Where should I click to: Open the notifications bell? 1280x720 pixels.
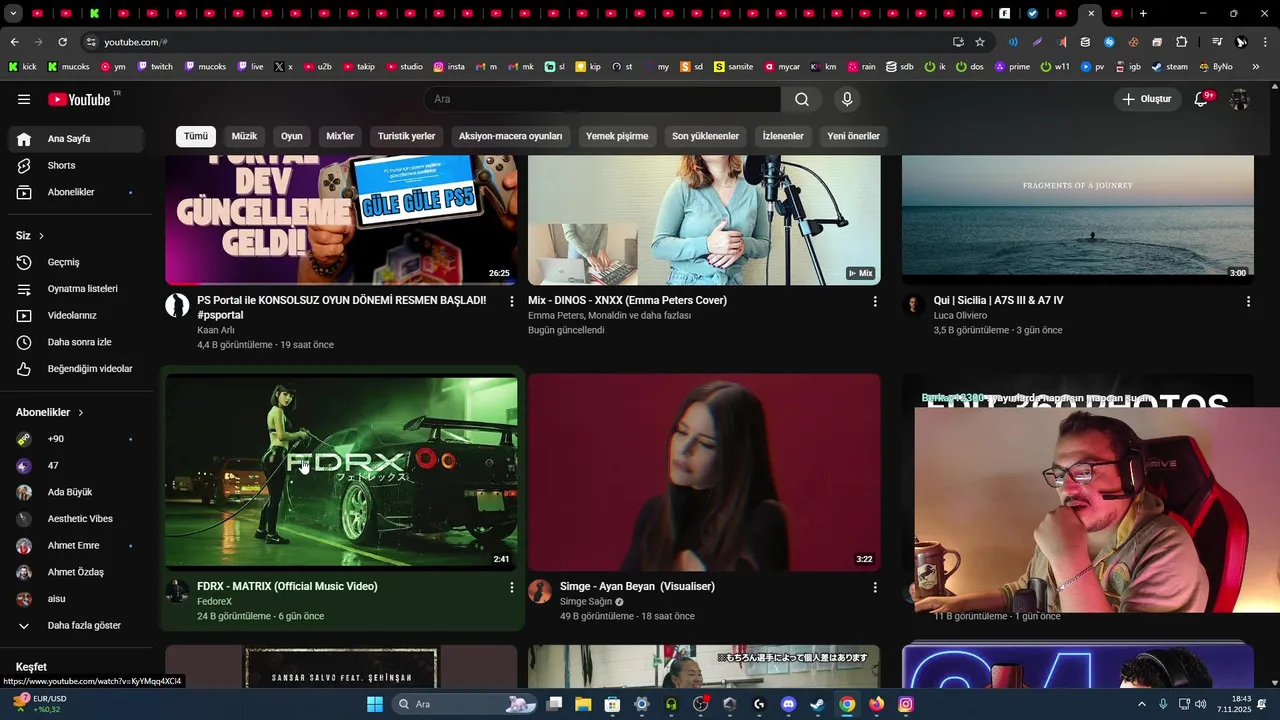(1202, 99)
